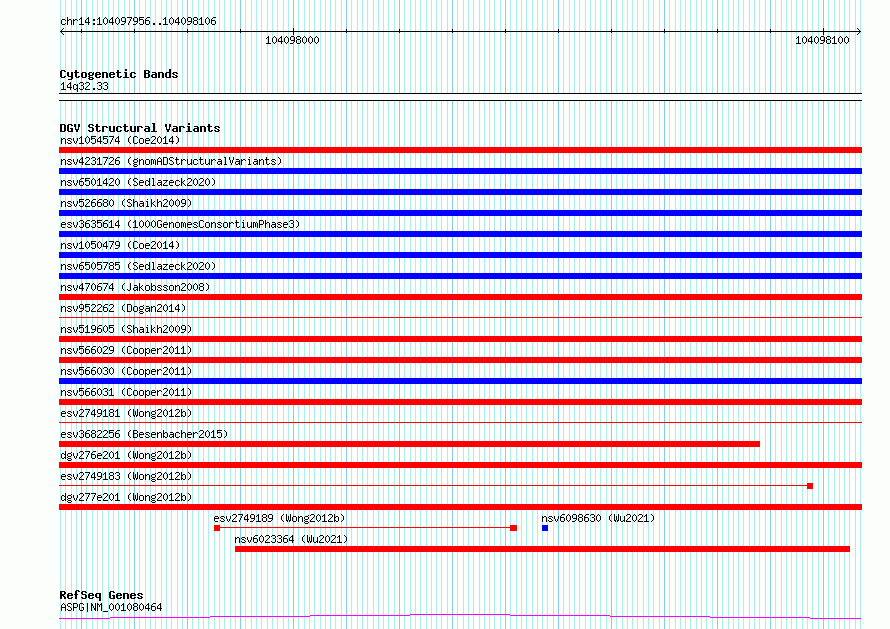Open esv2749181 (Wong2012b) label

click(126, 413)
